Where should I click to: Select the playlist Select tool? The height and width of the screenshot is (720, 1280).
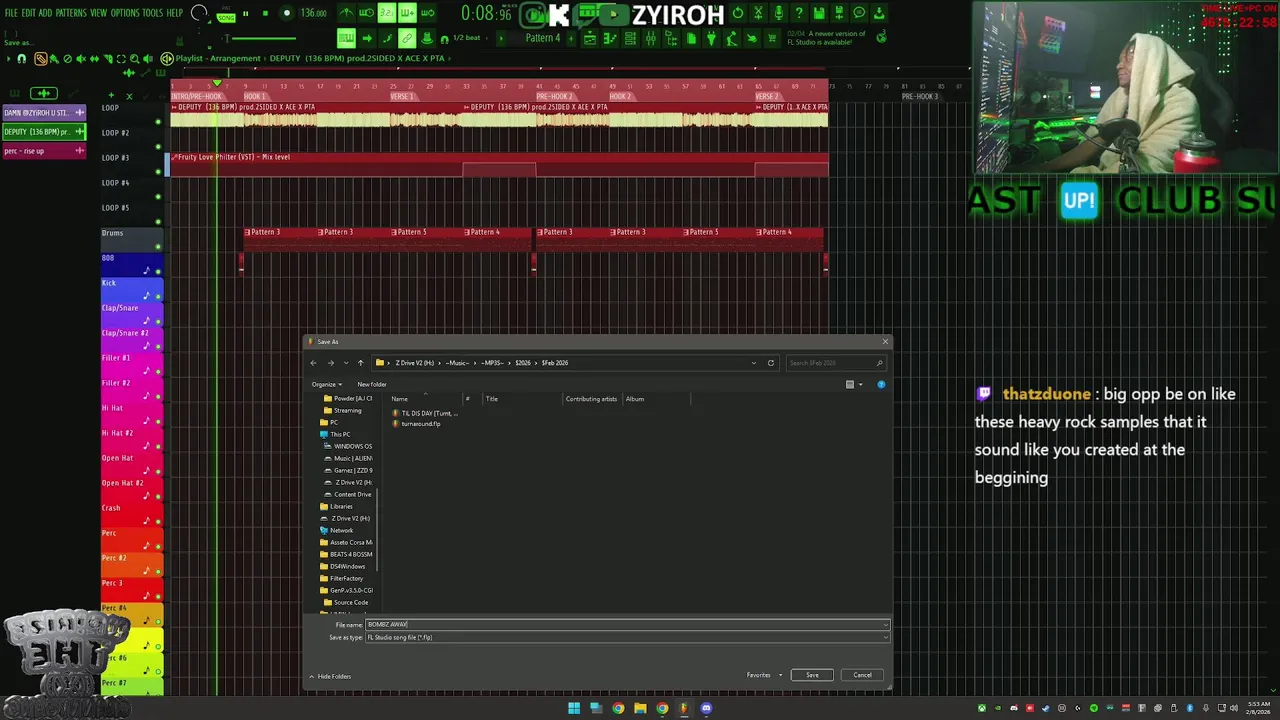121,59
